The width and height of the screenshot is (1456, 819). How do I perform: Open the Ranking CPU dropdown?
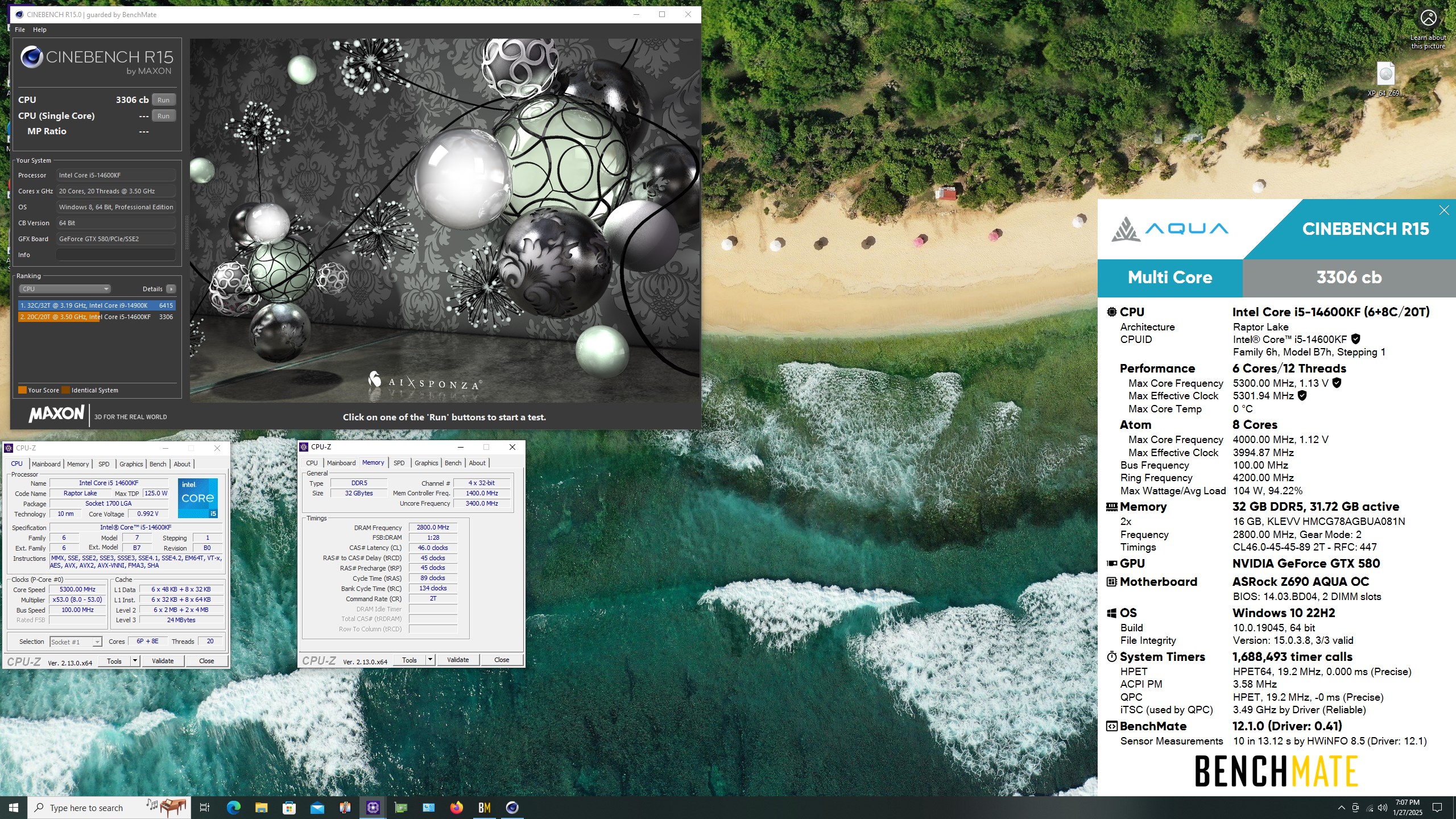coord(64,289)
